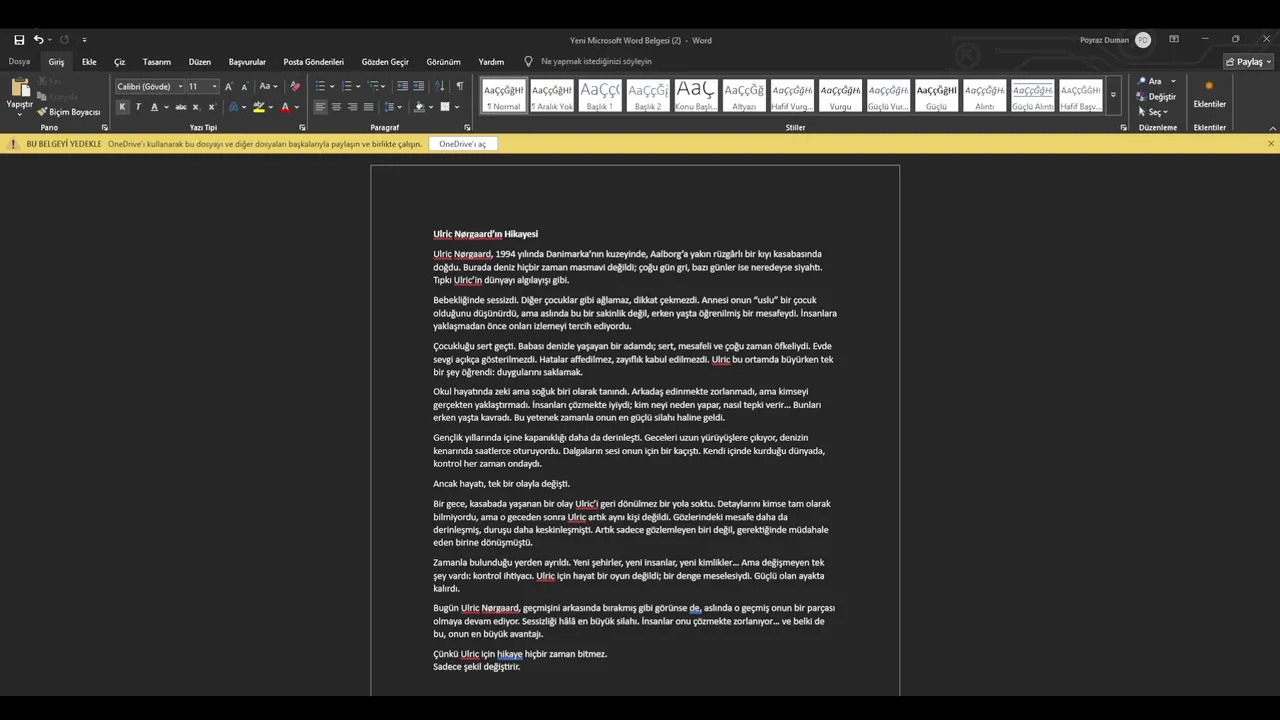Decrease paragraph indent
1280x720 pixels.
pyautogui.click(x=401, y=87)
